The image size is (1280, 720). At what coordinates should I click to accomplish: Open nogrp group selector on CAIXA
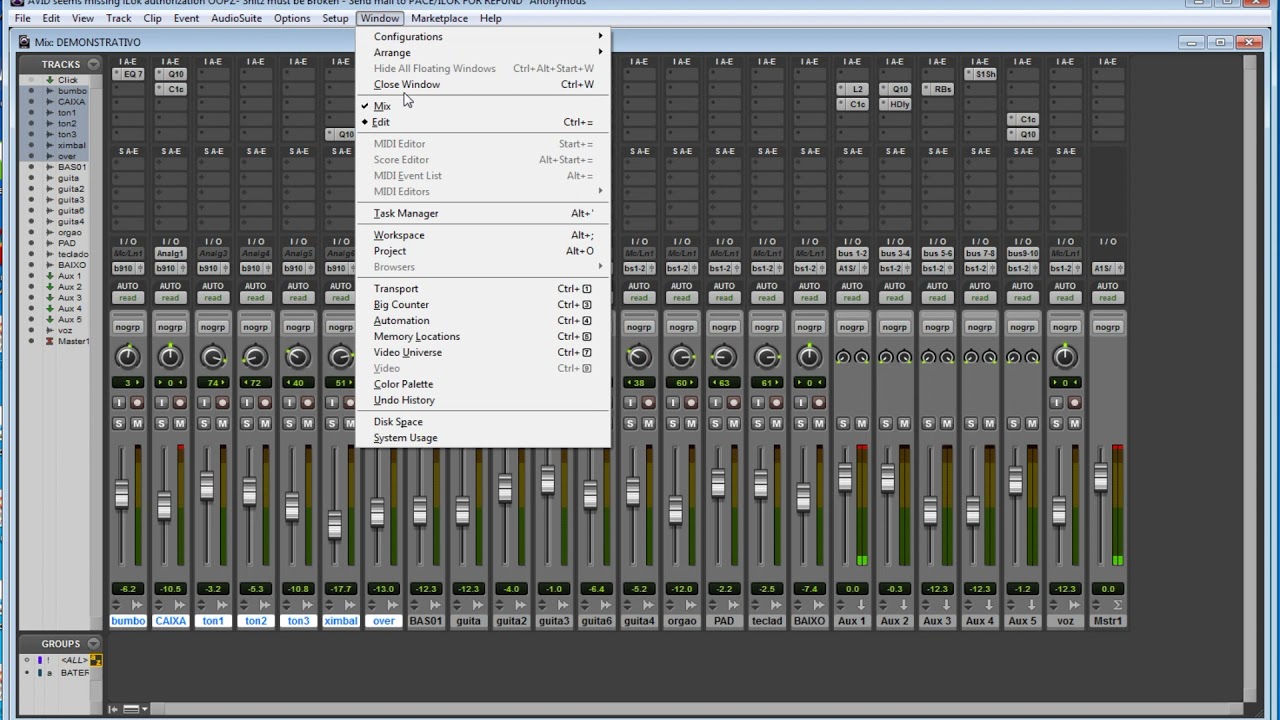[170, 327]
